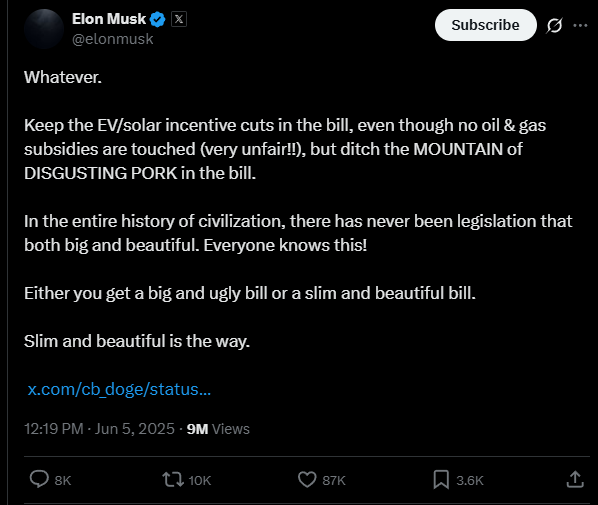Click the @elonmusk handle

point(113,39)
